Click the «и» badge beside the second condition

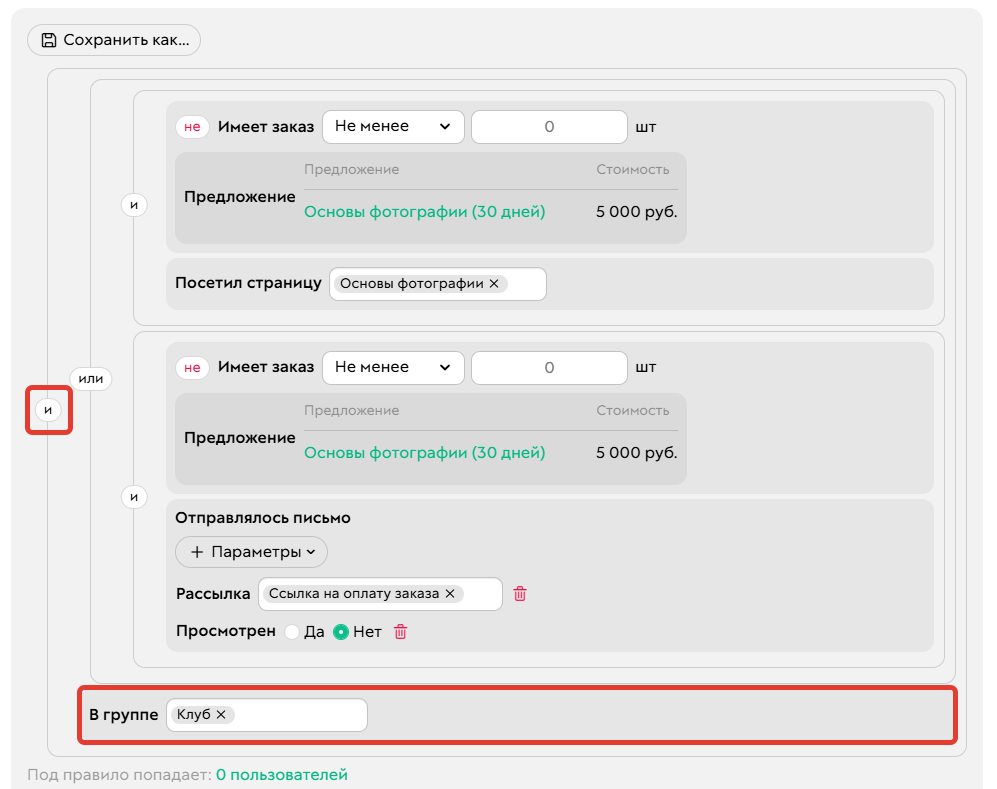point(134,496)
